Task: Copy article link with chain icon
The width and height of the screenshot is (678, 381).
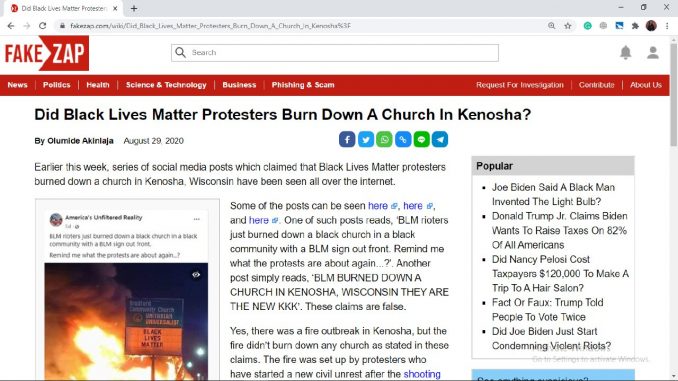Action: [x=403, y=140]
